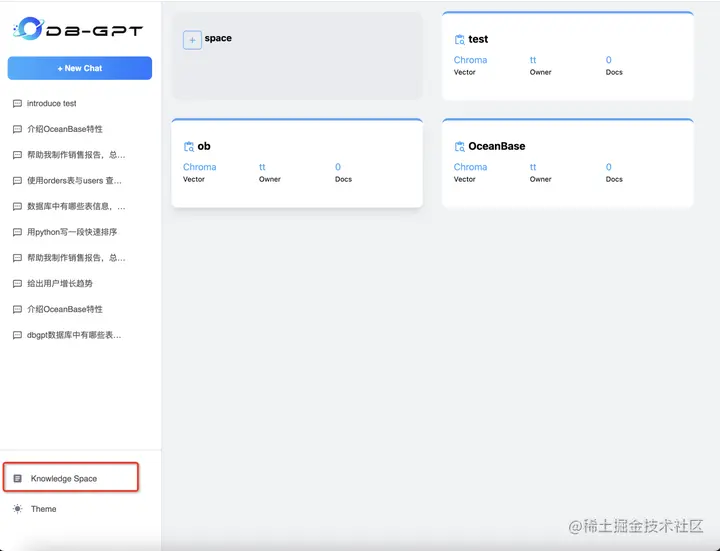Click the Theme sun icon
Screen dimensions: 720x551
pos(17,509)
